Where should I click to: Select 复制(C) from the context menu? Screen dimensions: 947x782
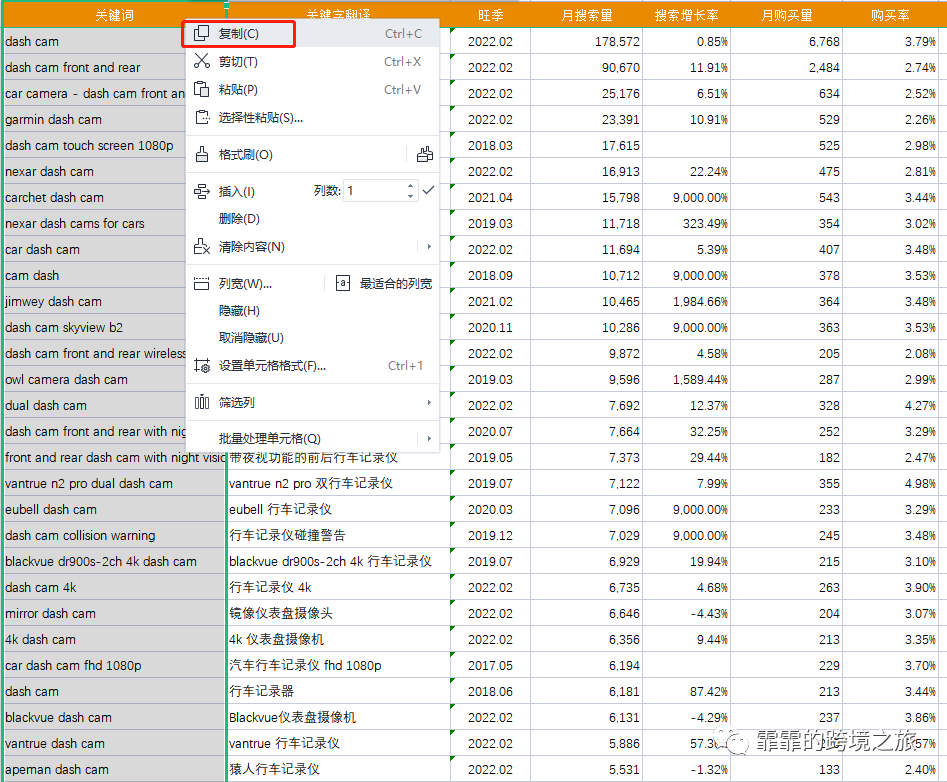tap(238, 33)
